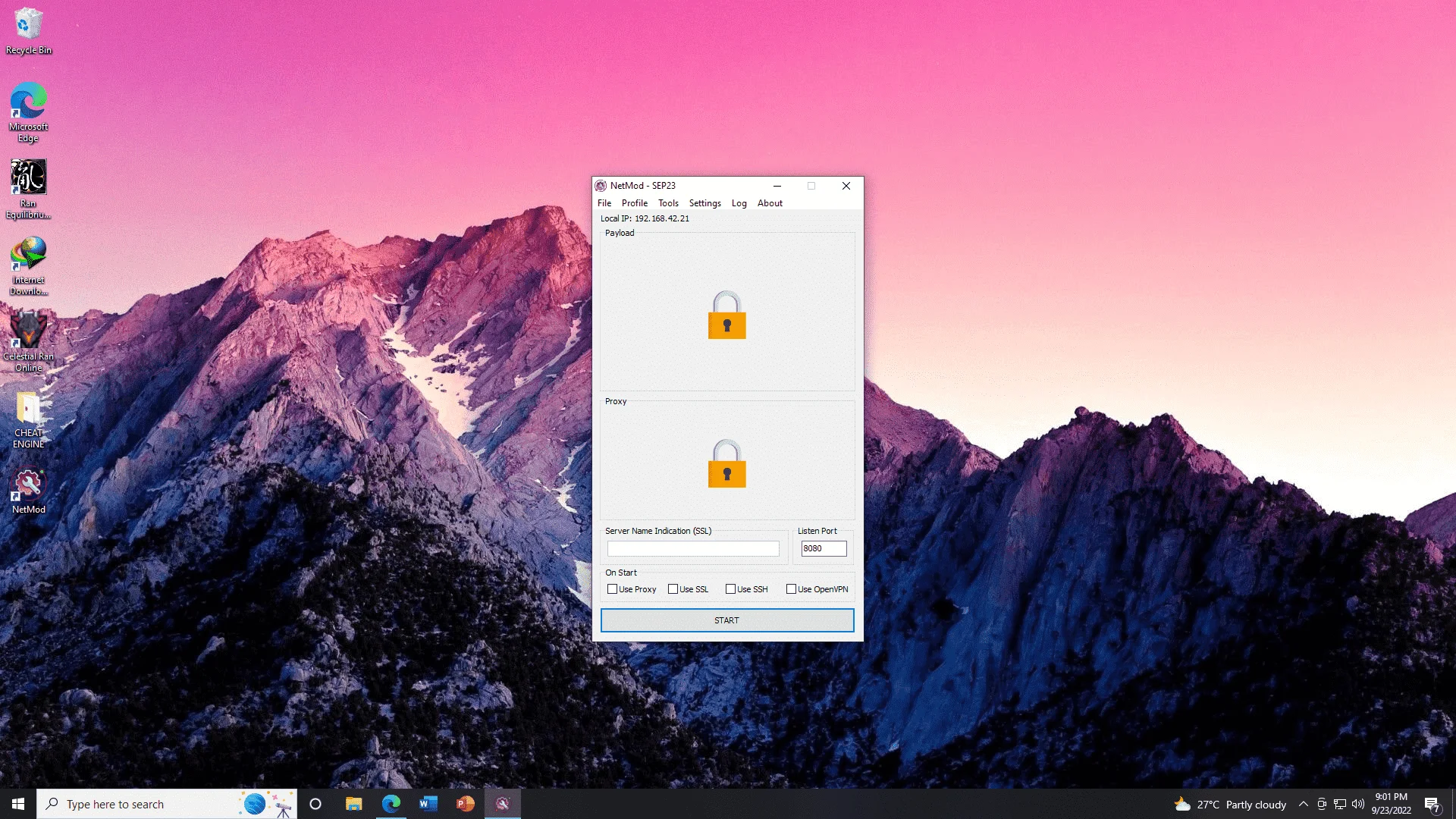This screenshot has height=819, width=1456.
Task: Click the Listen Port field
Action: click(824, 548)
